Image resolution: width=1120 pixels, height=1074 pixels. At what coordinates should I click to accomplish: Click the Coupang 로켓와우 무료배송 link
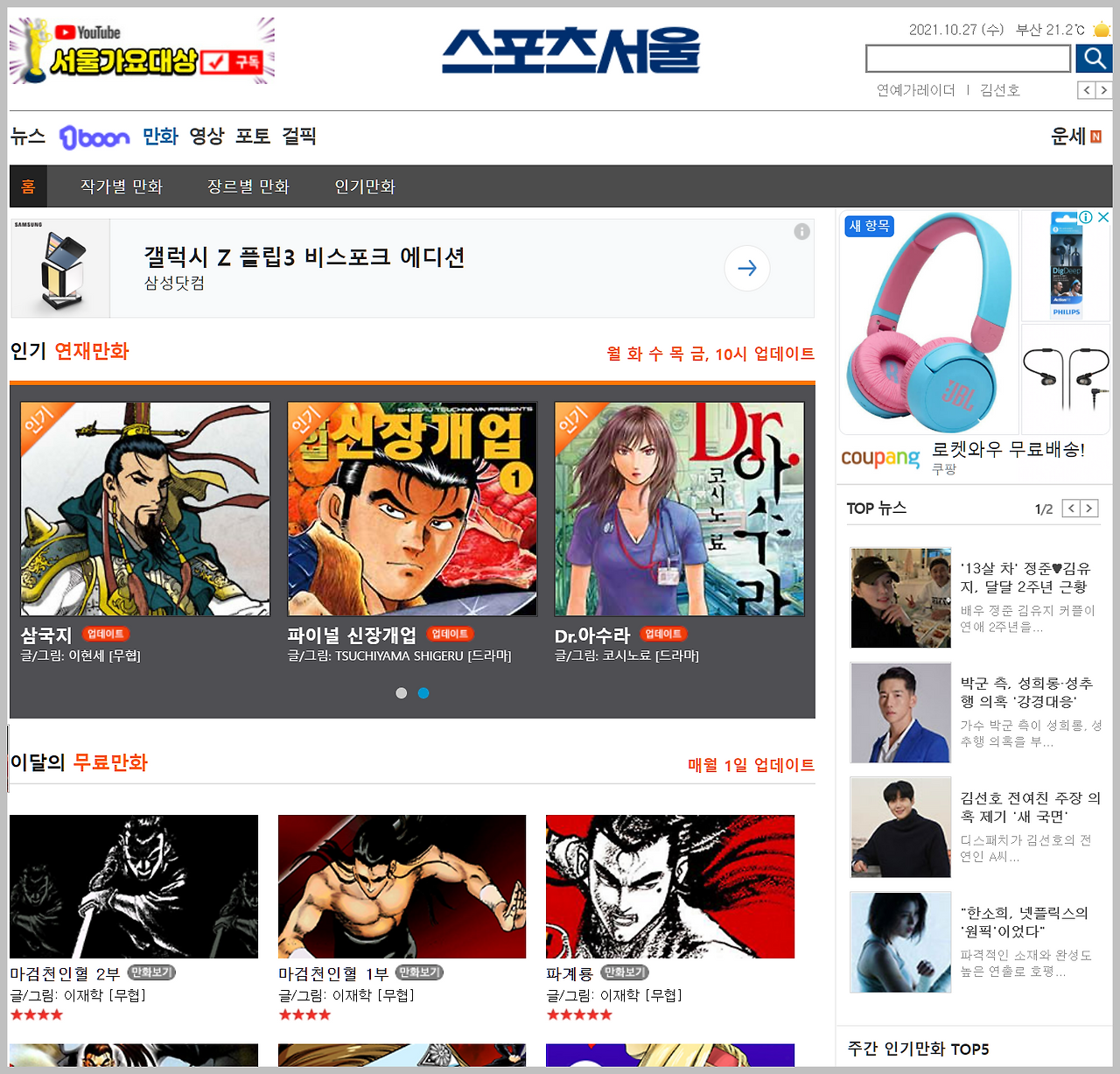[1008, 450]
